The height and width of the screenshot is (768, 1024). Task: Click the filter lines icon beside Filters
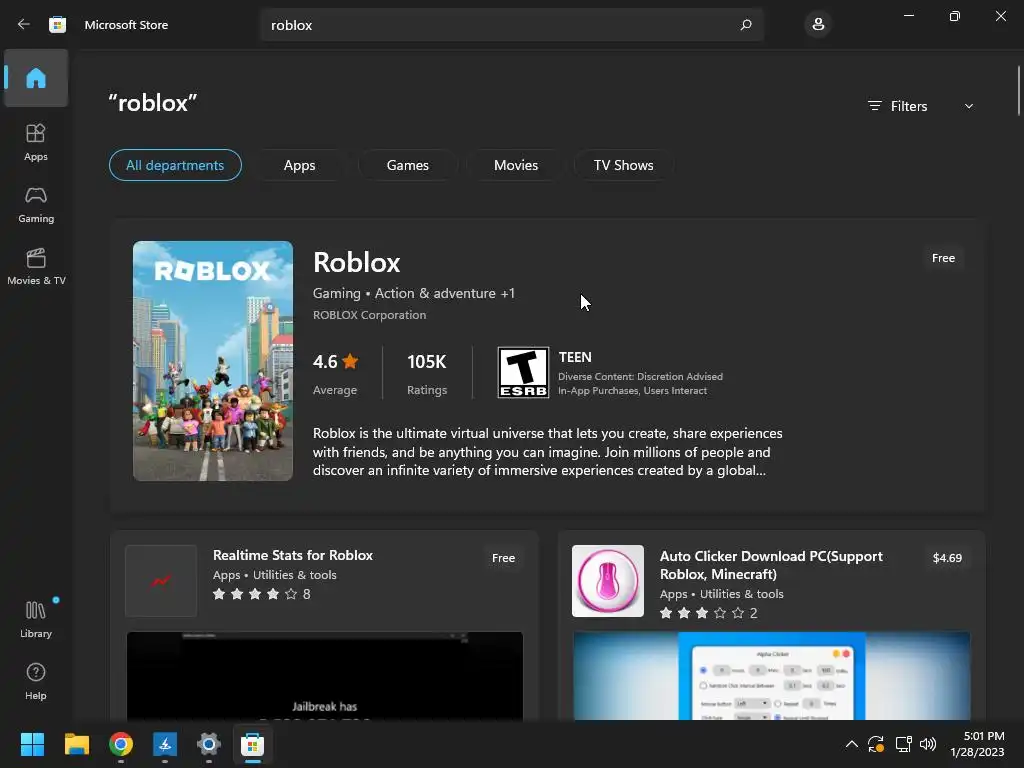[x=874, y=106]
